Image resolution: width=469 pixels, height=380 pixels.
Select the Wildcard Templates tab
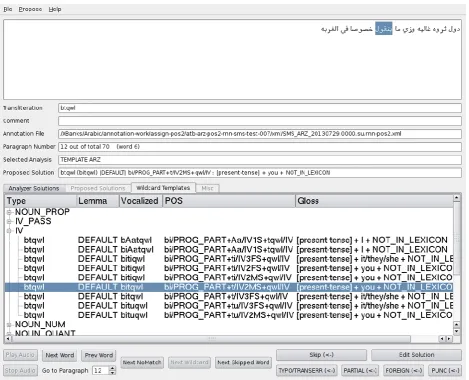[x=163, y=188]
